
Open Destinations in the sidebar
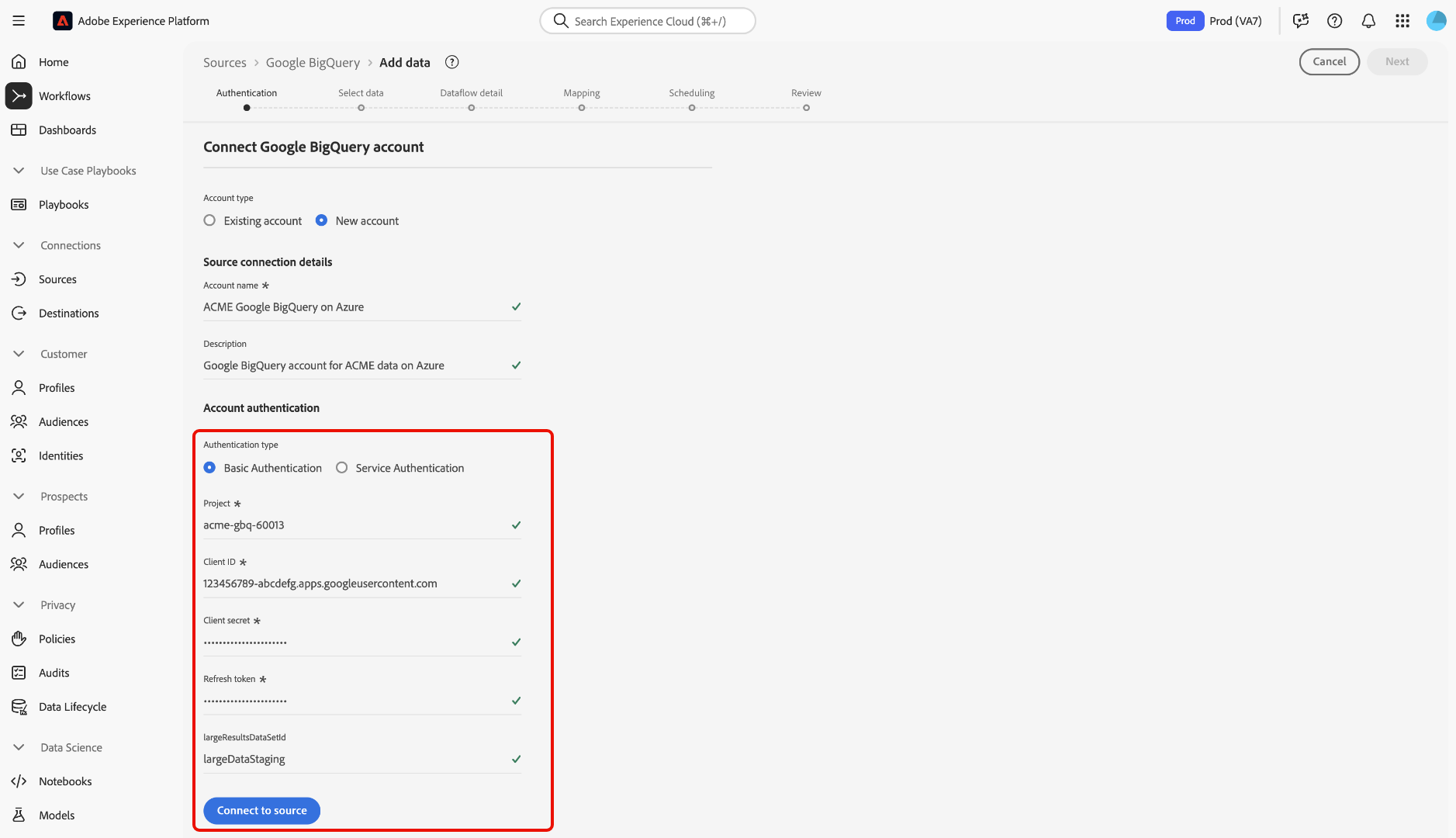(69, 313)
